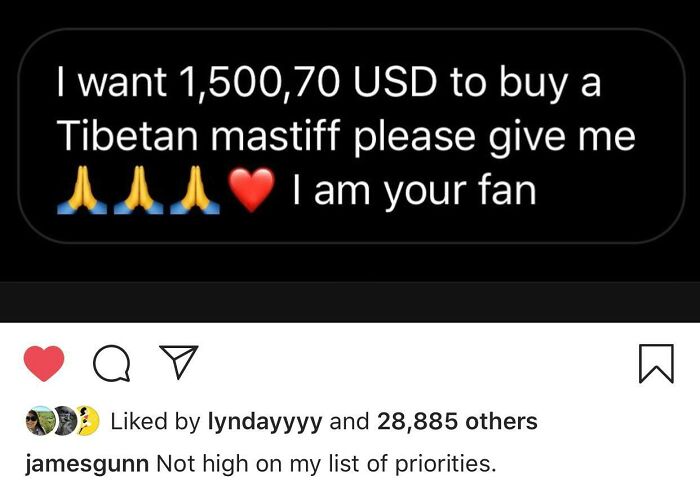
Task: Click the 'Liked by' label
Action: click(x=155, y=422)
